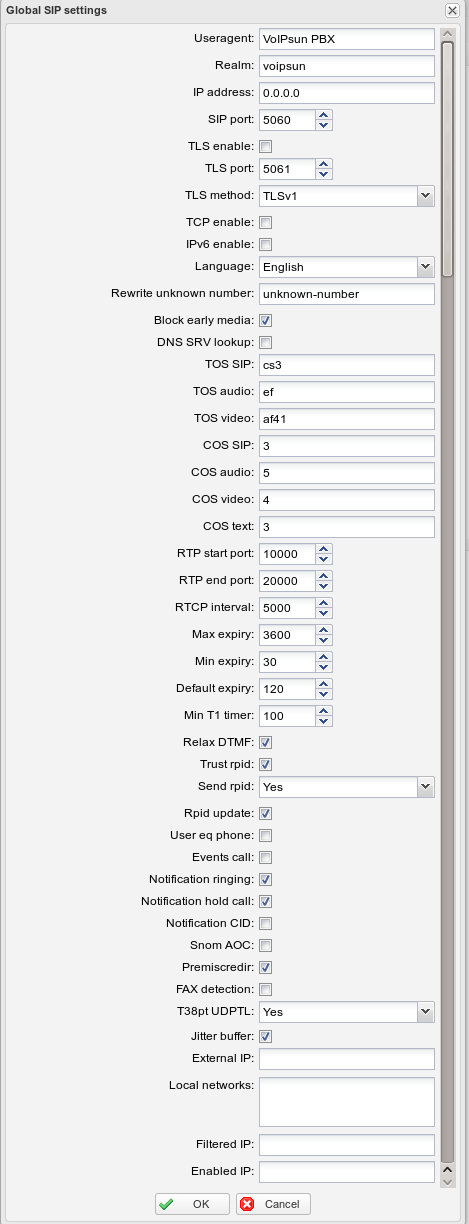Enable FAX detection checkbox

[266, 990]
